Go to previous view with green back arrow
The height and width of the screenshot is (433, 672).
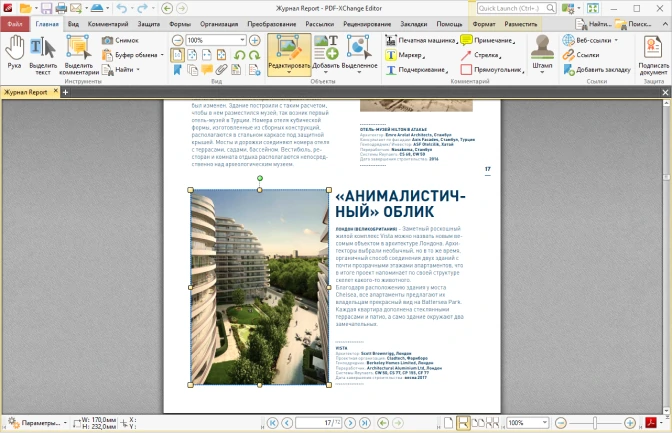tap(167, 8)
